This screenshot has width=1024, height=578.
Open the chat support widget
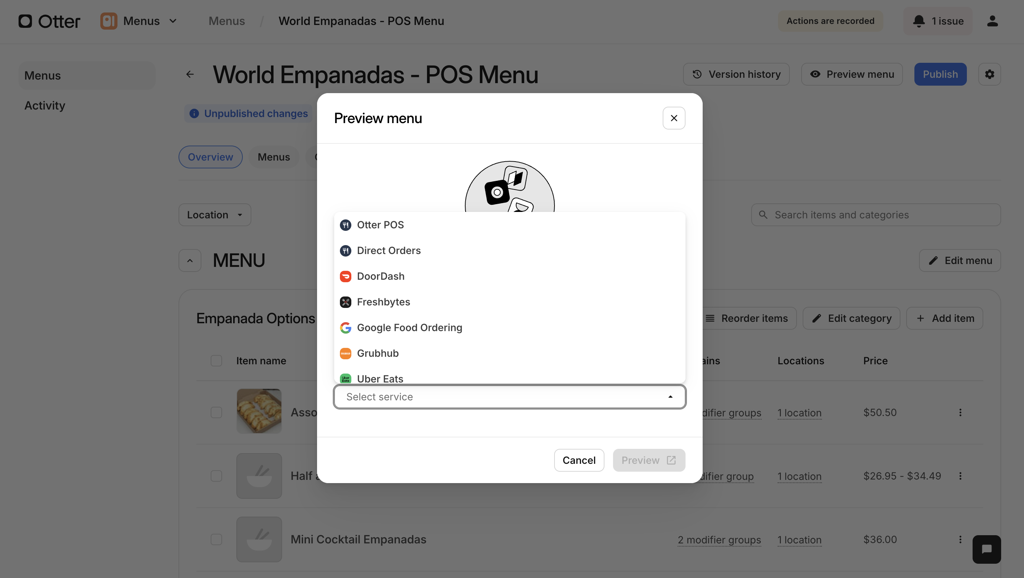point(986,549)
